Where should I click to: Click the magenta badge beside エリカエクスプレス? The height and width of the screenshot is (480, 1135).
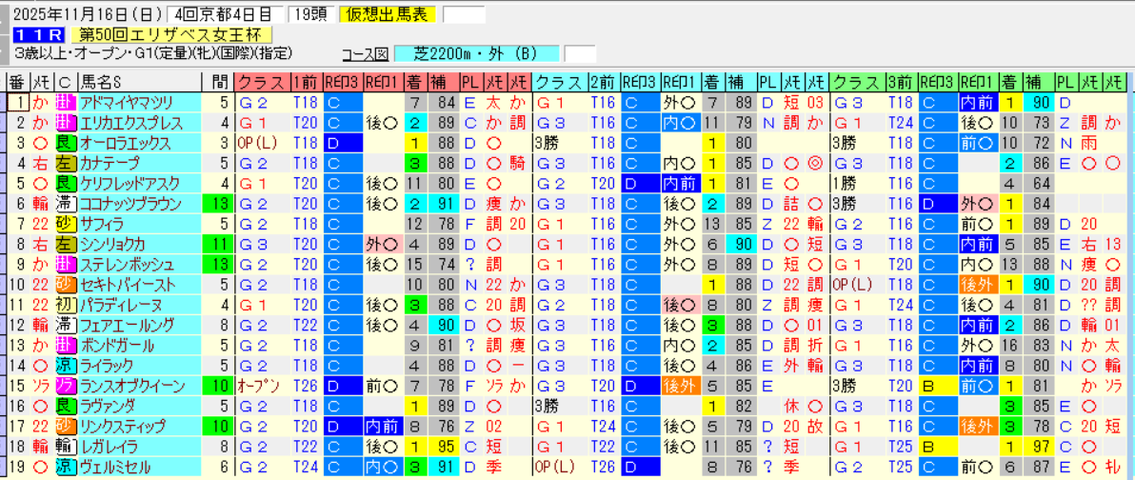click(65, 122)
